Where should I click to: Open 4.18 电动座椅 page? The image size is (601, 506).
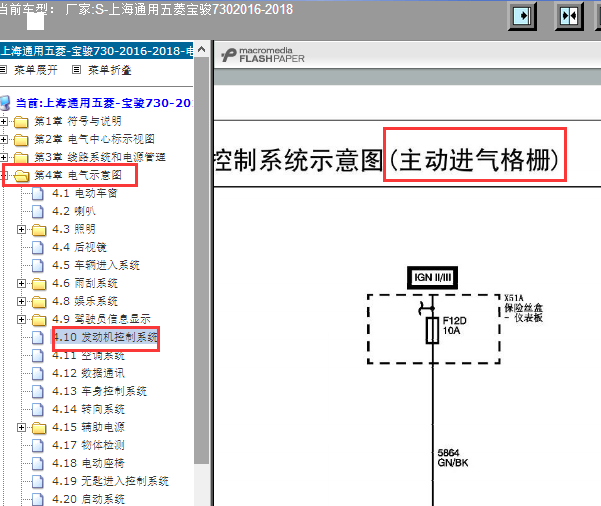(x=88, y=463)
